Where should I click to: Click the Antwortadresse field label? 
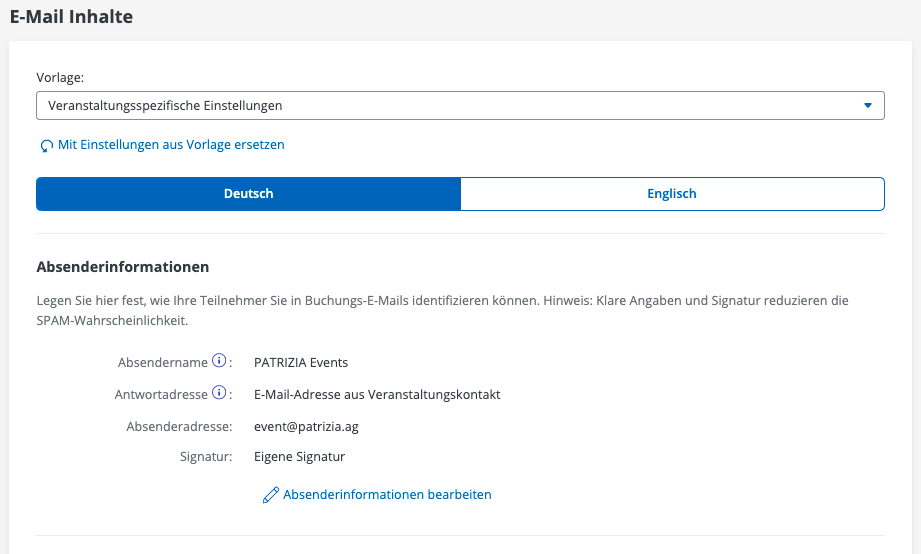pos(161,395)
